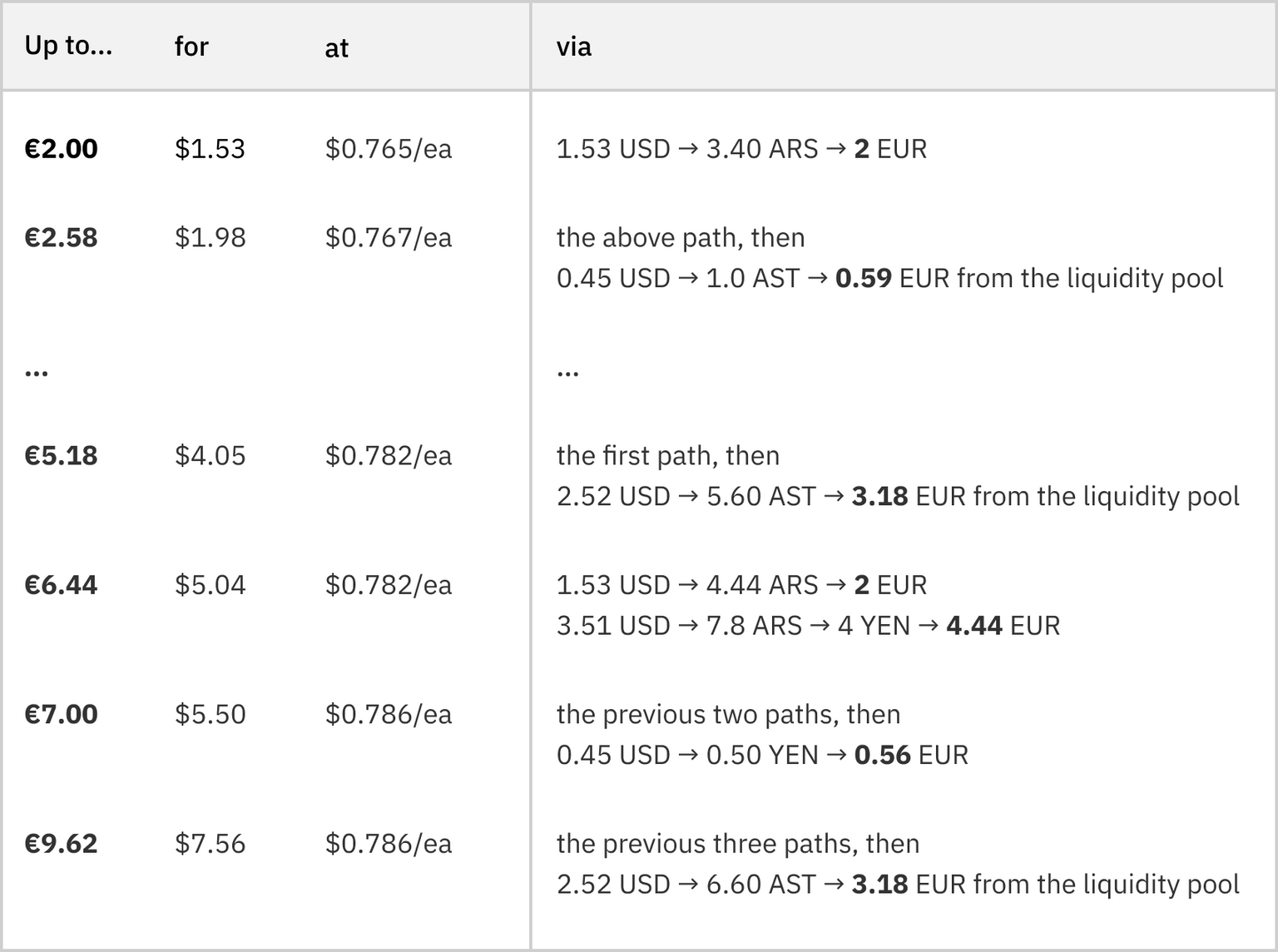1278x952 pixels.
Task: Click the path through YEN to 4.44 EUR
Action: tap(808, 626)
